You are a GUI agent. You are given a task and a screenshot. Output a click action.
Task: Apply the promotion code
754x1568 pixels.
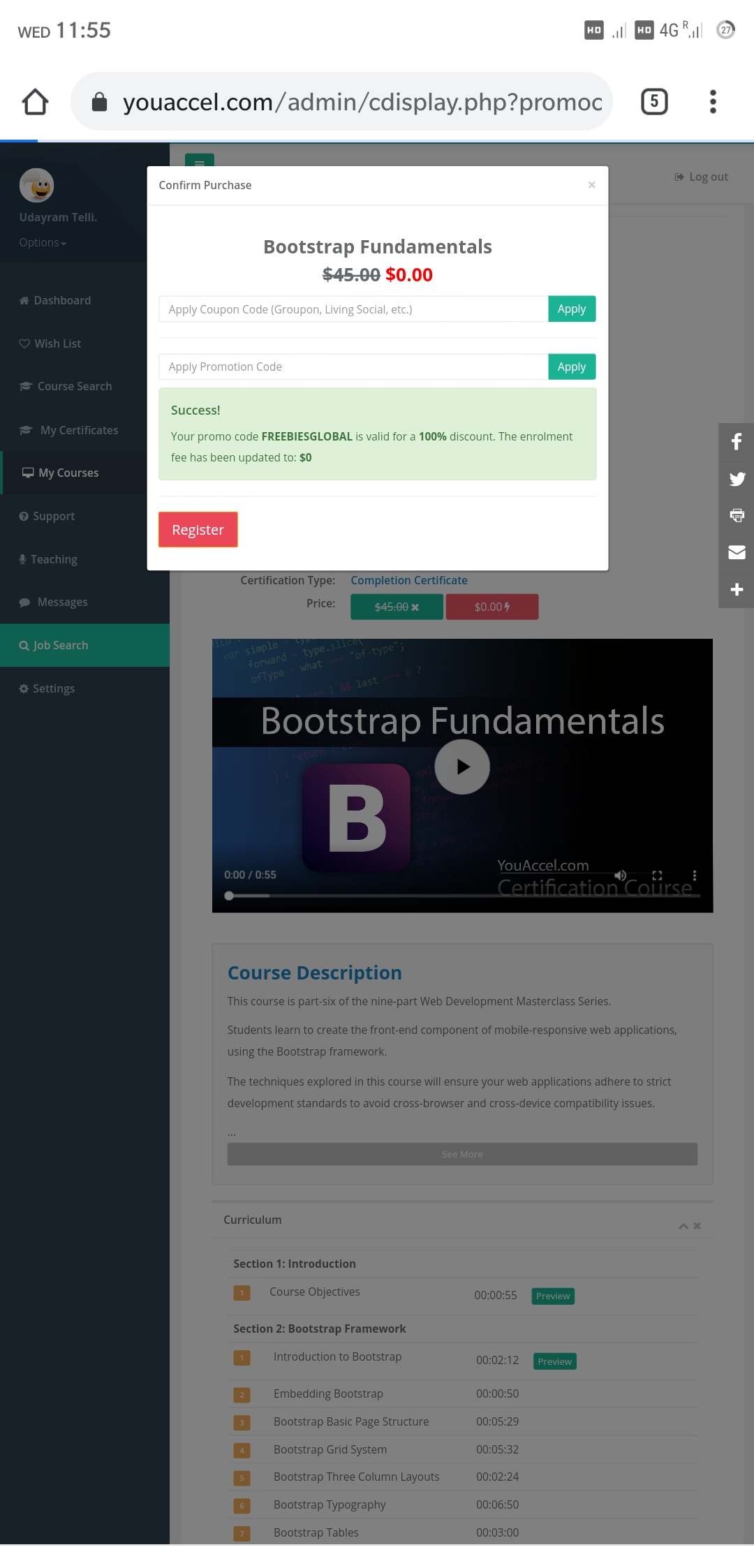571,367
